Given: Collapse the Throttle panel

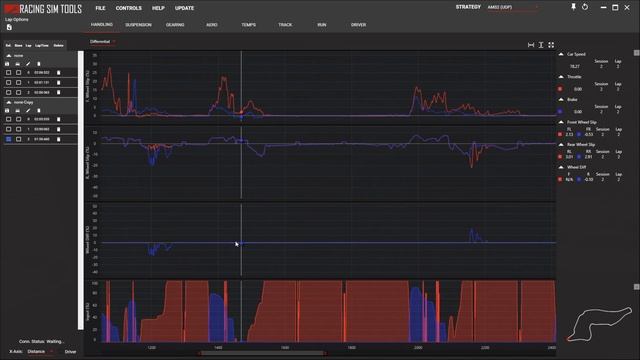Looking at the screenshot, I should [561, 77].
